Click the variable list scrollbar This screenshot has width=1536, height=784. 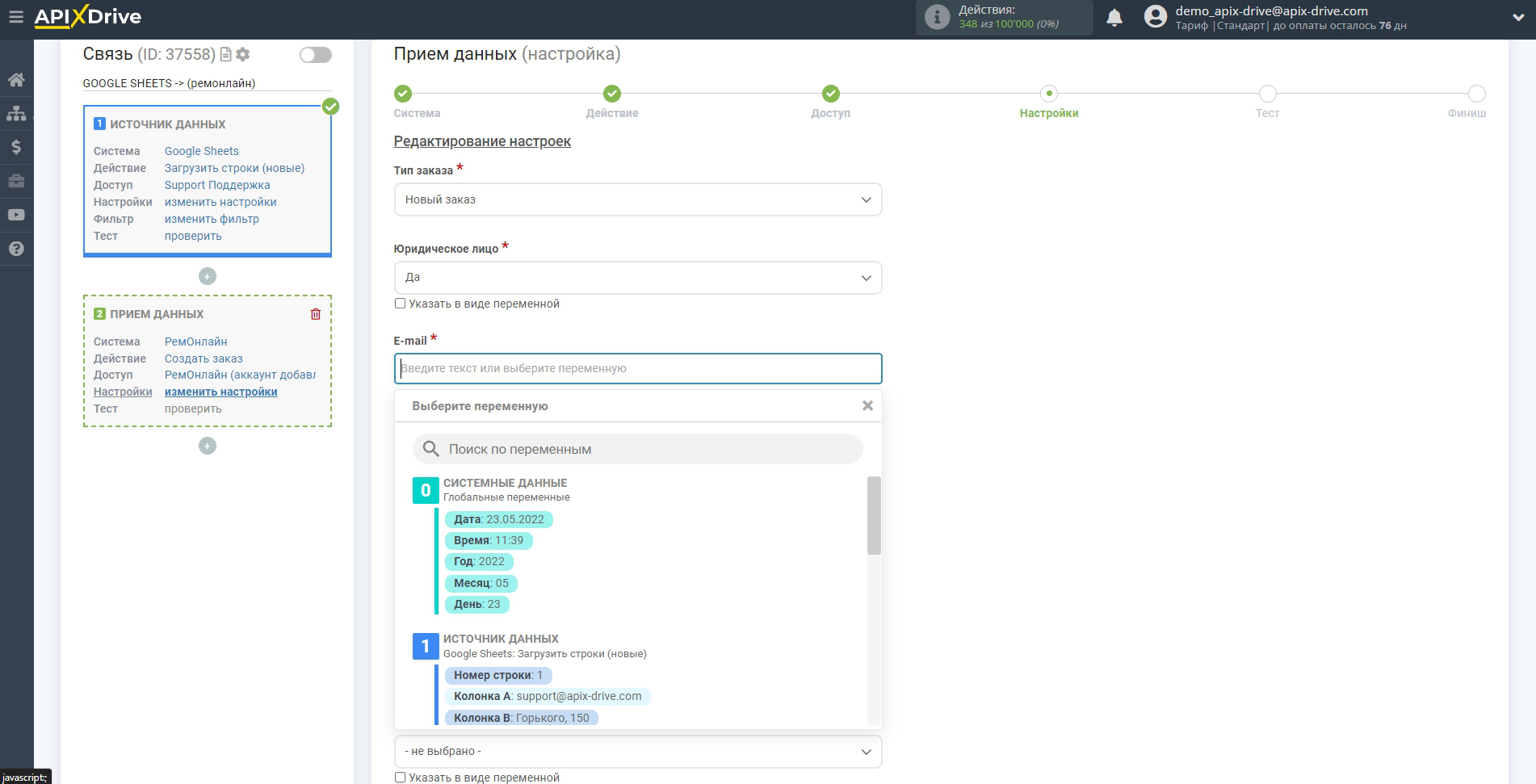tap(874, 515)
